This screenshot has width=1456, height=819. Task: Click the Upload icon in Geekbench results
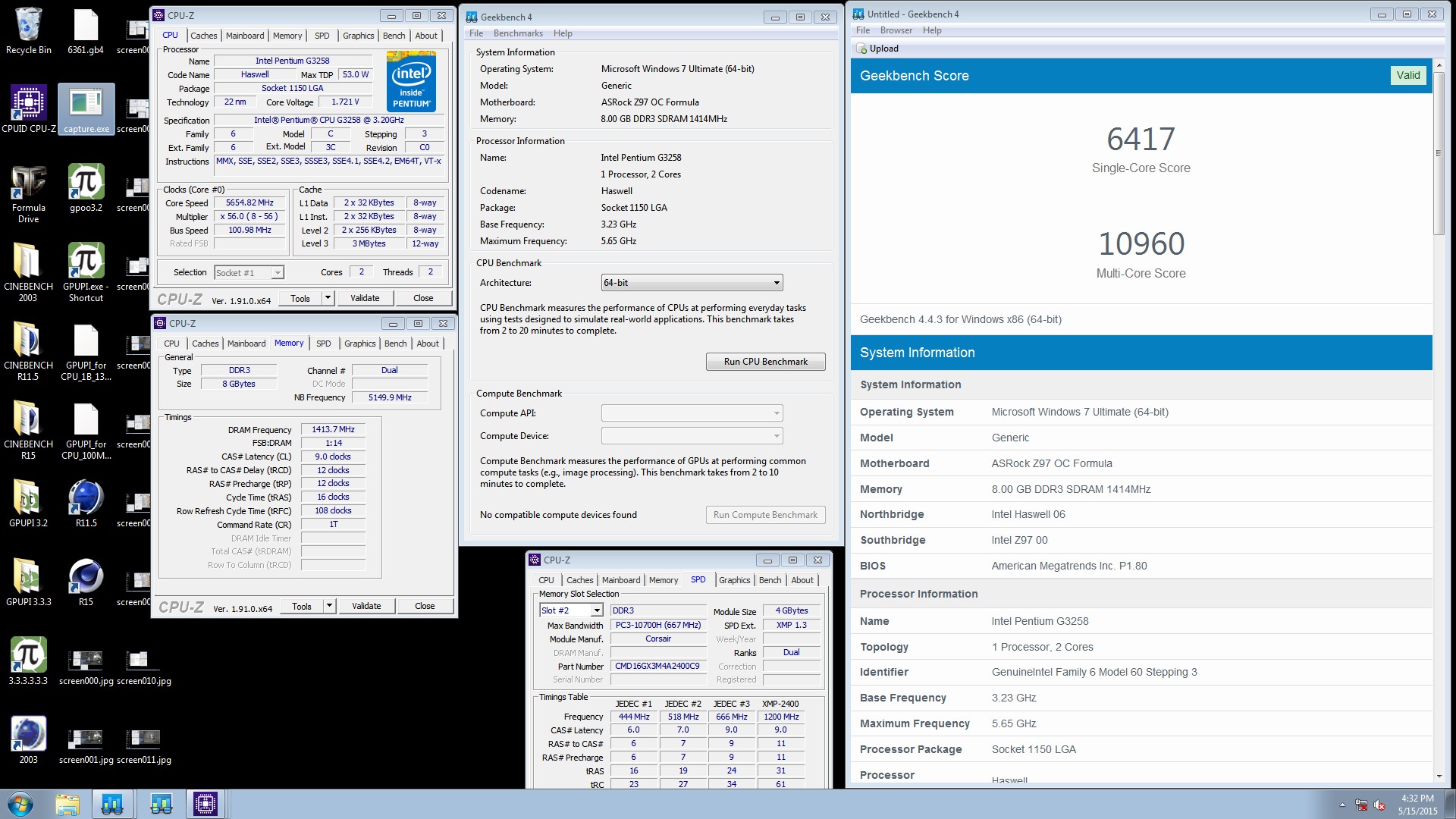coord(861,49)
